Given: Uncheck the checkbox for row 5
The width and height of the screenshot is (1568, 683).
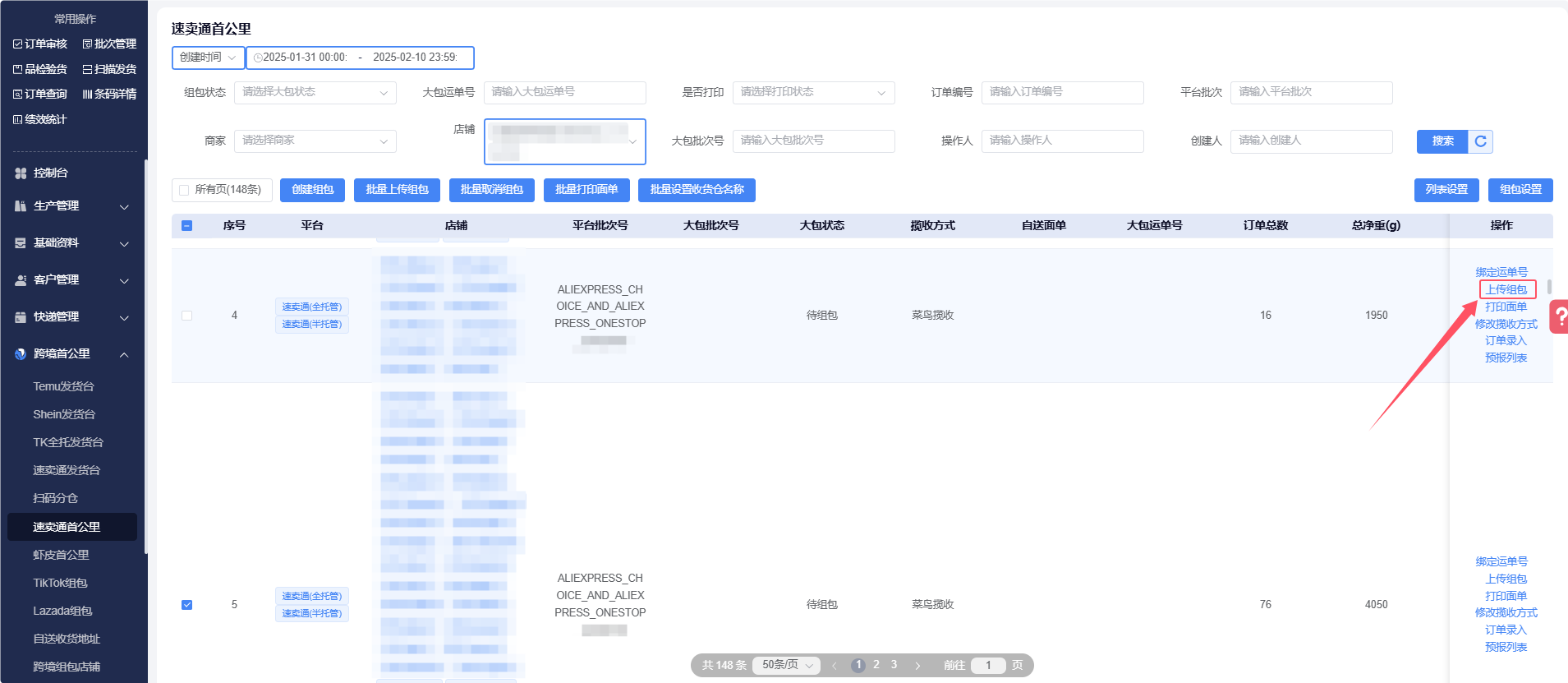Looking at the screenshot, I should 186,605.
